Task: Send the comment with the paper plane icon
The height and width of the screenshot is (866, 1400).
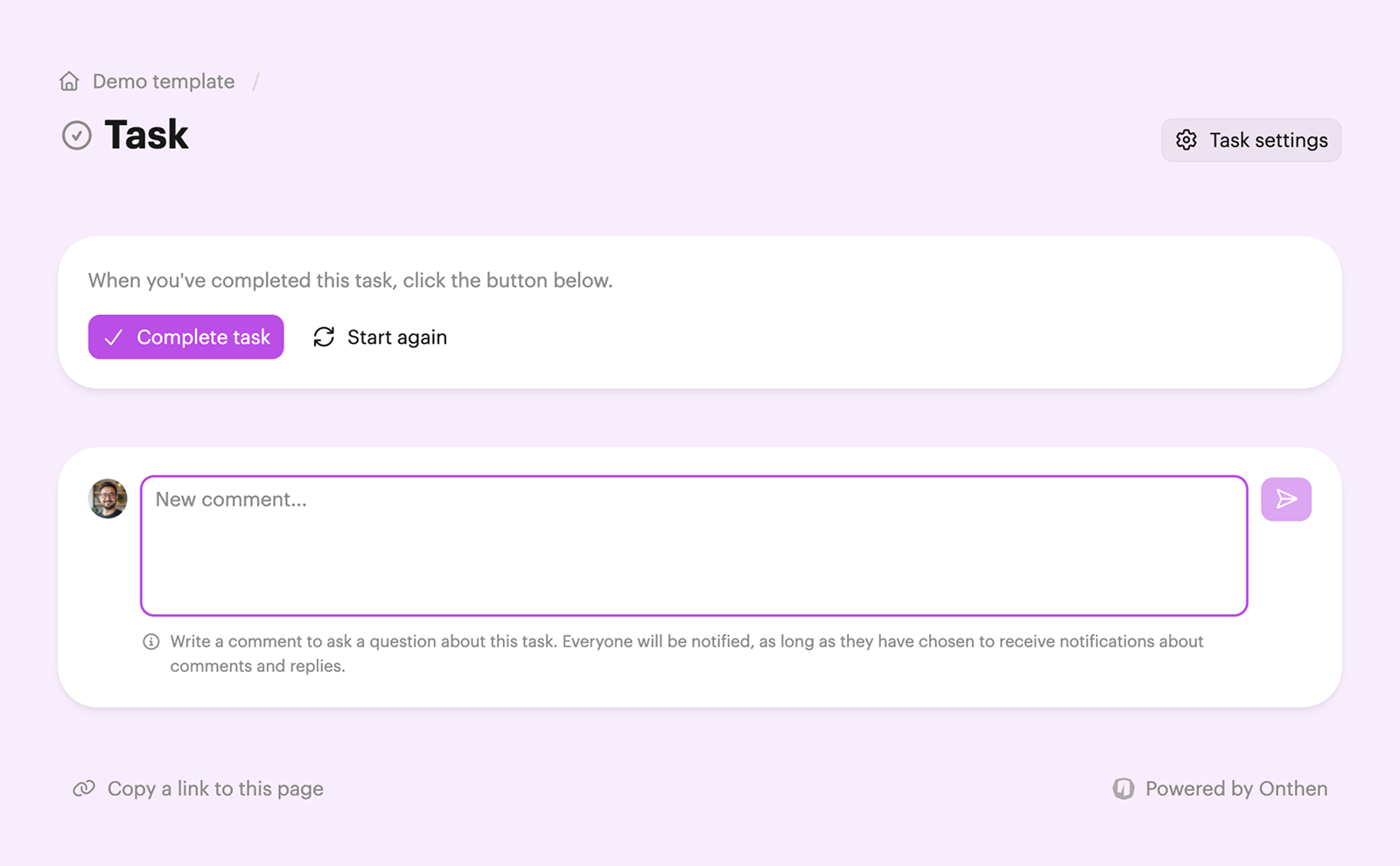Action: coord(1285,499)
